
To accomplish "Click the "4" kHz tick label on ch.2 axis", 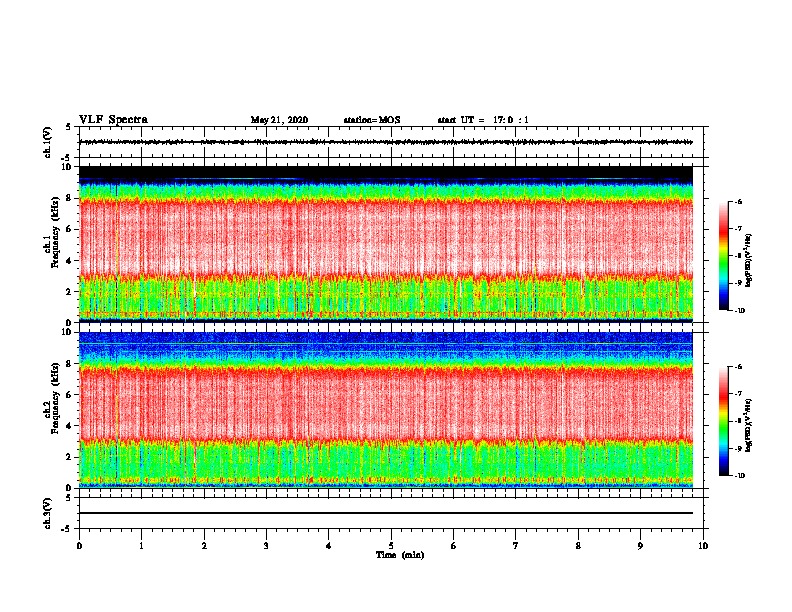I will 70,426.
